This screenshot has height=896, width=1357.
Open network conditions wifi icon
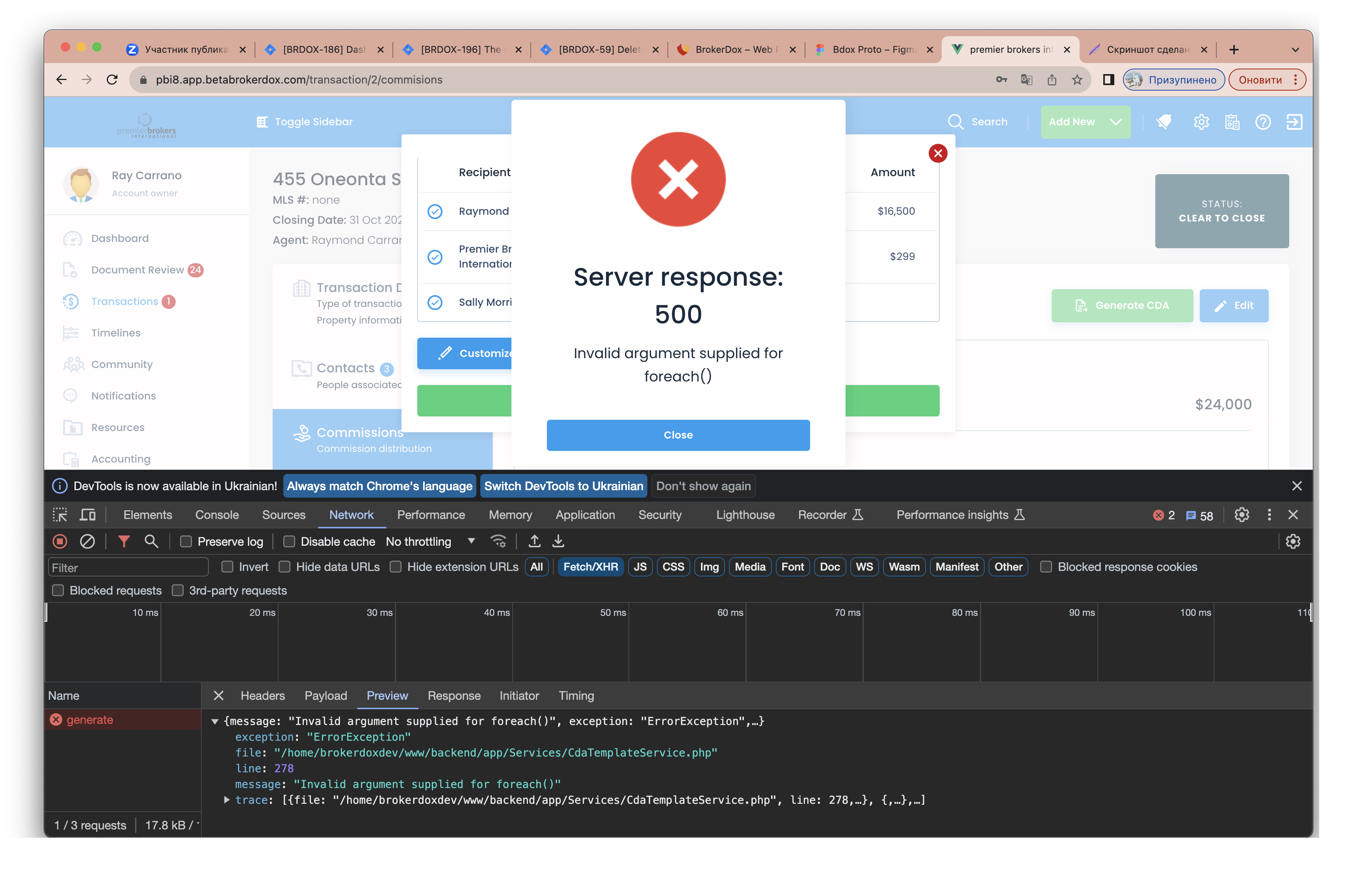coord(498,541)
